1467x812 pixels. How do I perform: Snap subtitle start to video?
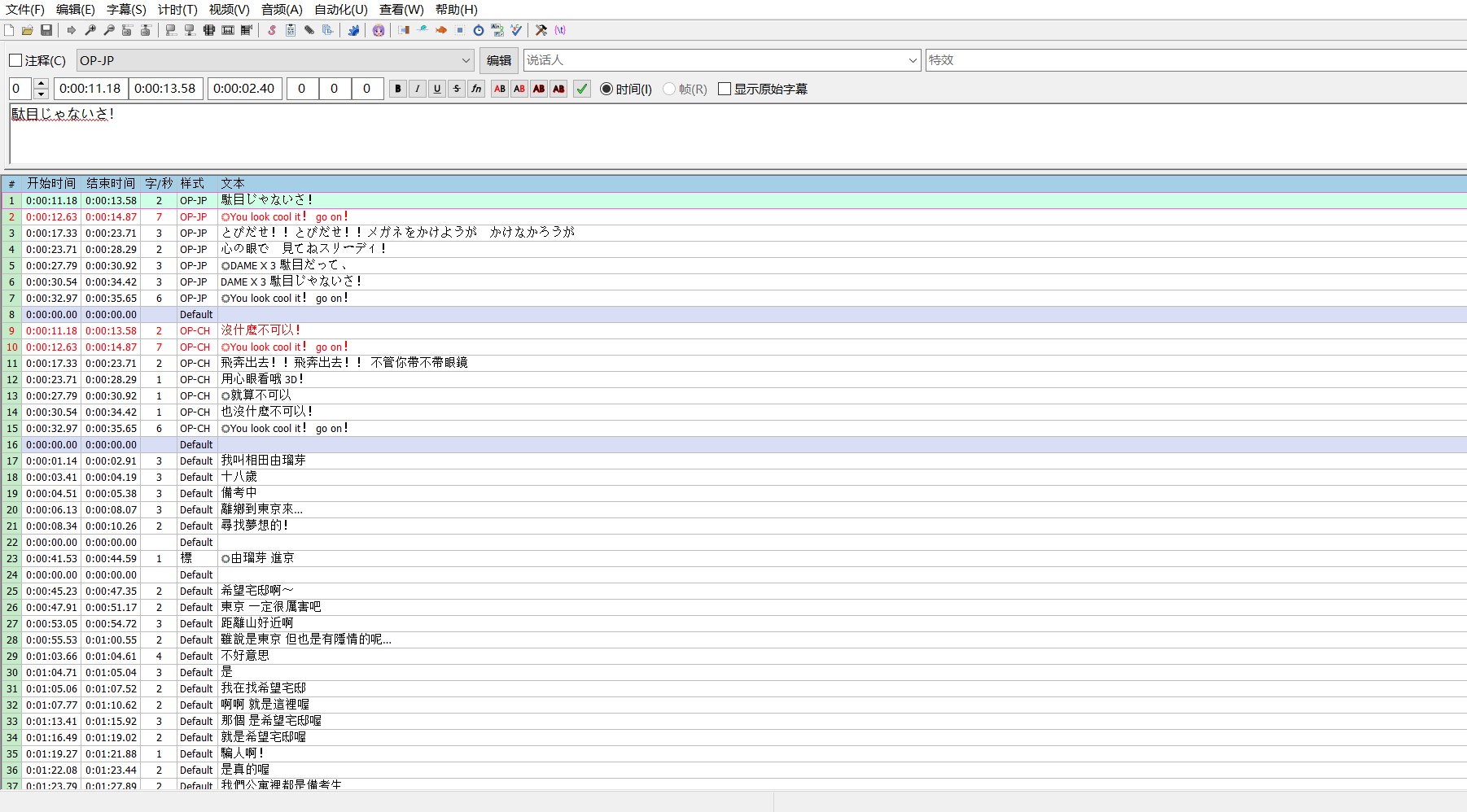coord(171,30)
